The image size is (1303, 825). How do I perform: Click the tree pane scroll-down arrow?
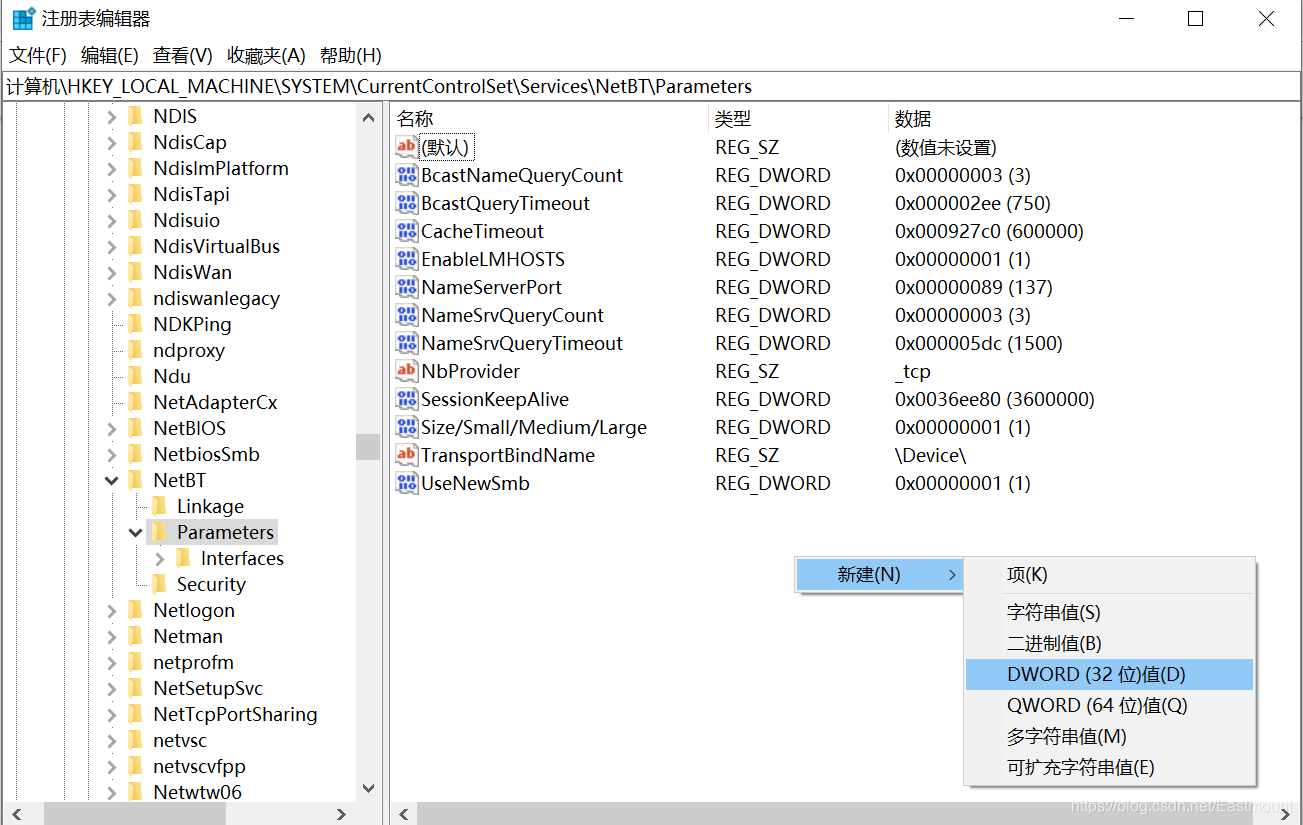pos(368,789)
